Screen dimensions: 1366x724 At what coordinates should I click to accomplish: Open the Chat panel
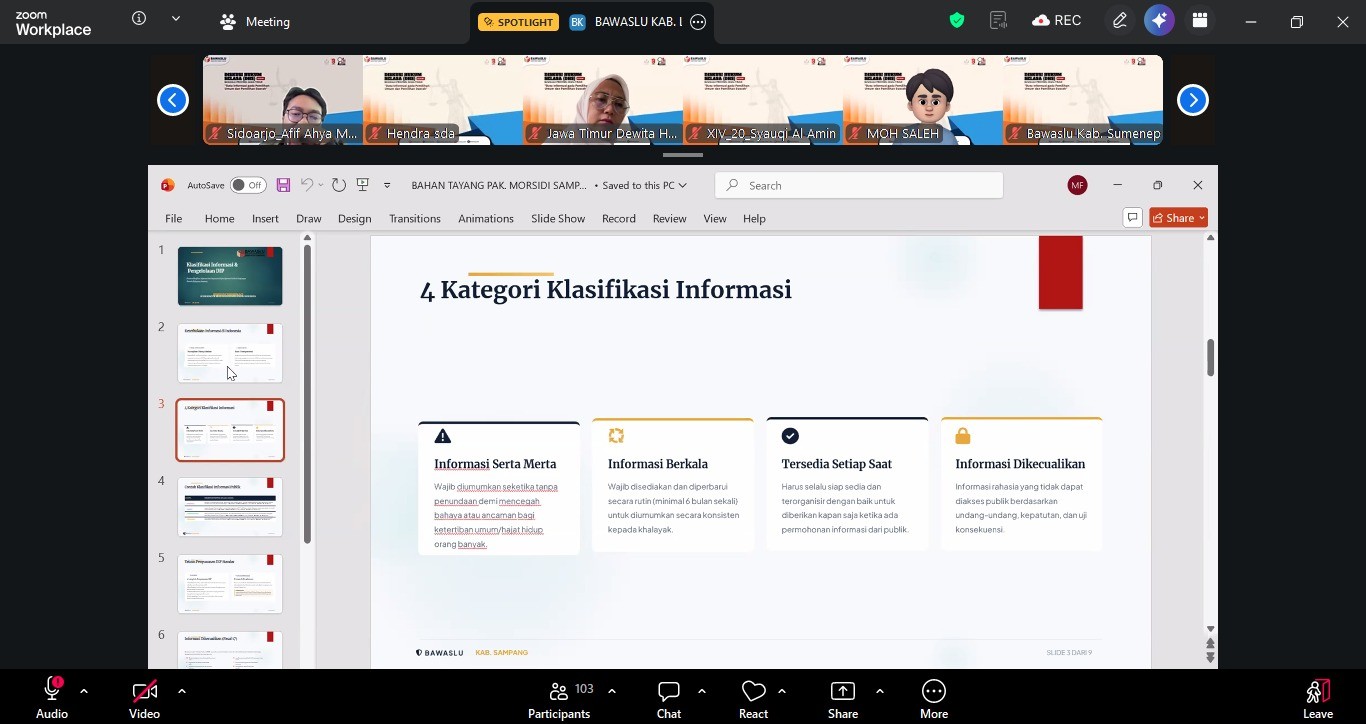tap(669, 699)
